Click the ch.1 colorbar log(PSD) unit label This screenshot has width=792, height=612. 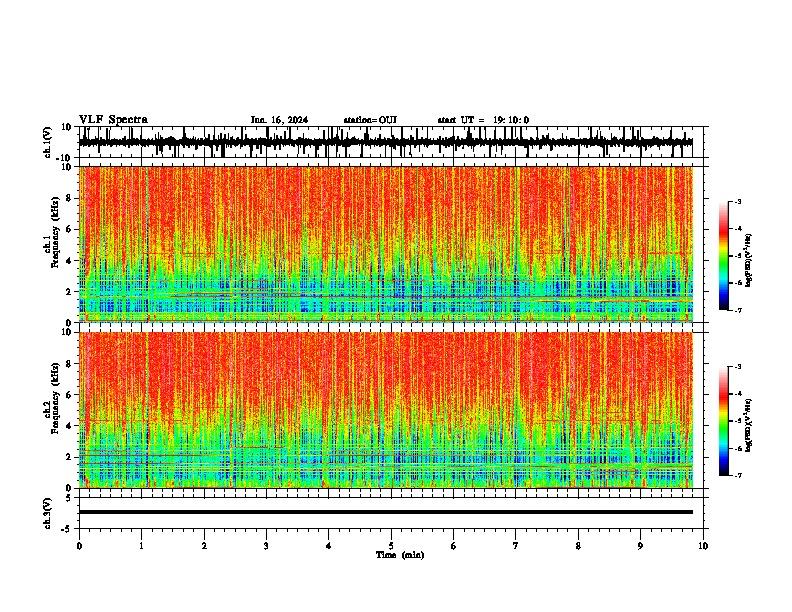[x=748, y=261]
